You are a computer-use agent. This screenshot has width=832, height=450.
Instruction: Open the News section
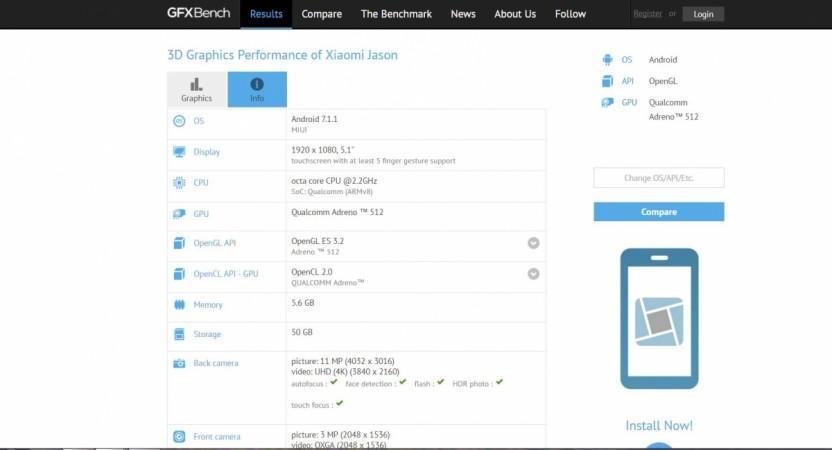[x=463, y=14]
